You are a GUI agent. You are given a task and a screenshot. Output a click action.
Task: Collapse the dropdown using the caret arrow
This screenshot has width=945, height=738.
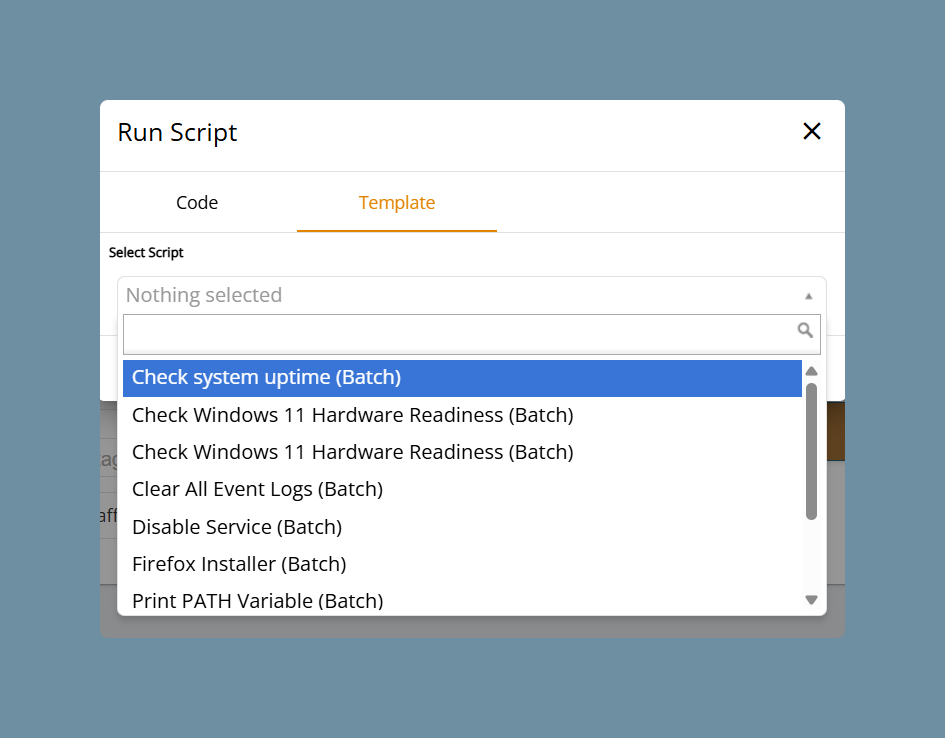pyautogui.click(x=809, y=296)
